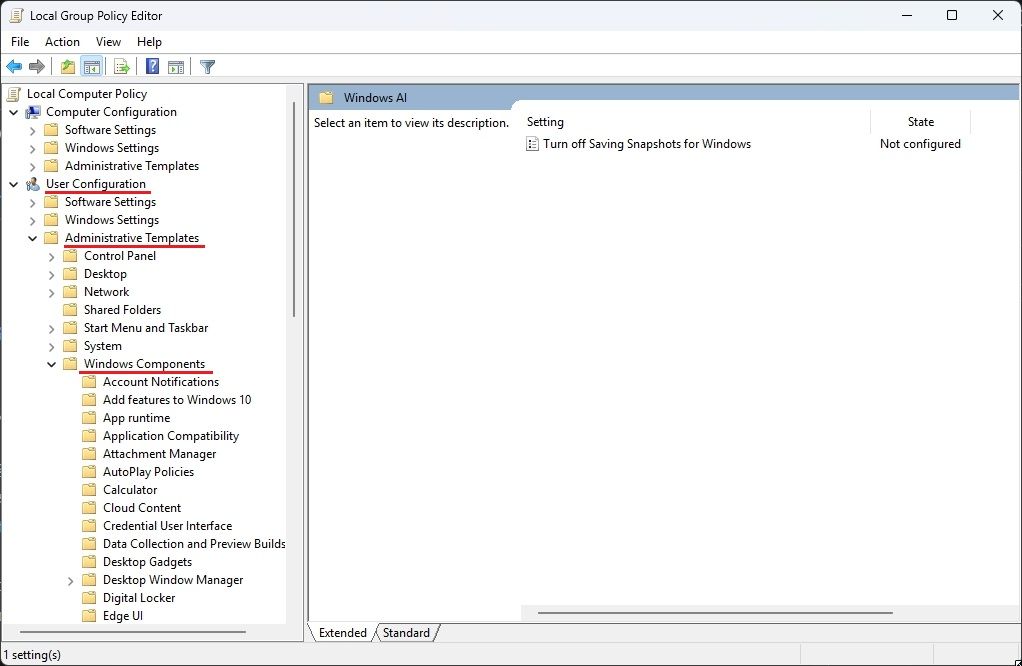The height and width of the screenshot is (666, 1022).
Task: Select the Cloud Content folder
Action: (140, 507)
